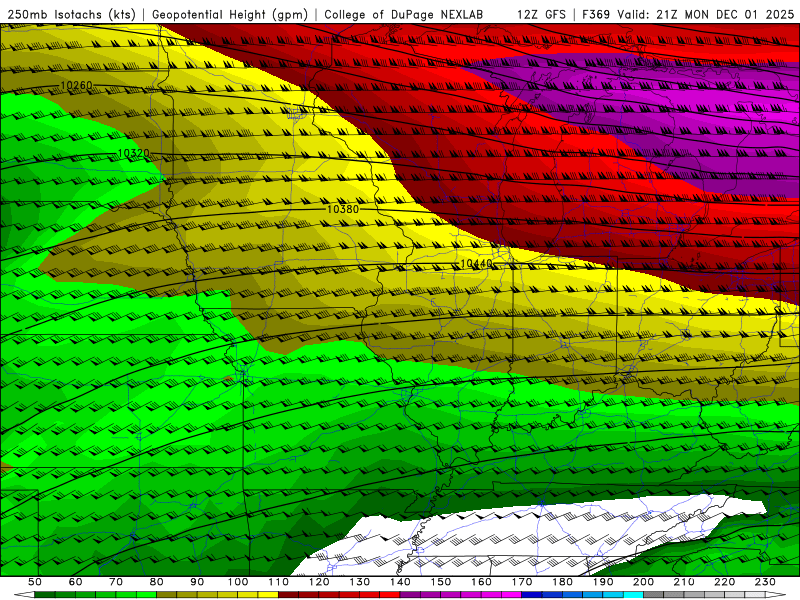800x600 pixels.
Task: Click the 100 value on color scale
Action: click(x=238, y=582)
